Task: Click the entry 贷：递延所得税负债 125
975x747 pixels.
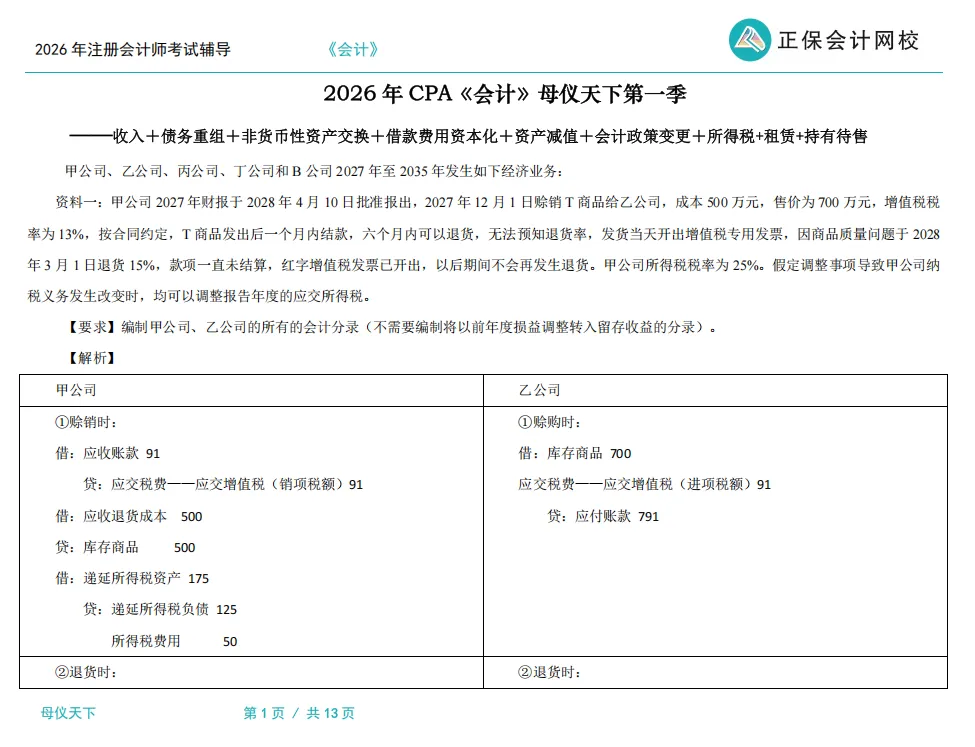Action: pos(160,610)
